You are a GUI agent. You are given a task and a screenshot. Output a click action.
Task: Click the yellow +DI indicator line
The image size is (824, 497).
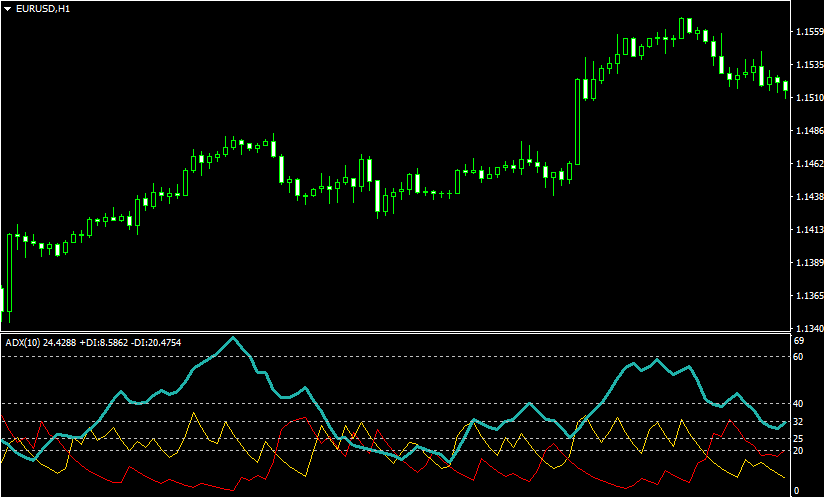pos(195,415)
